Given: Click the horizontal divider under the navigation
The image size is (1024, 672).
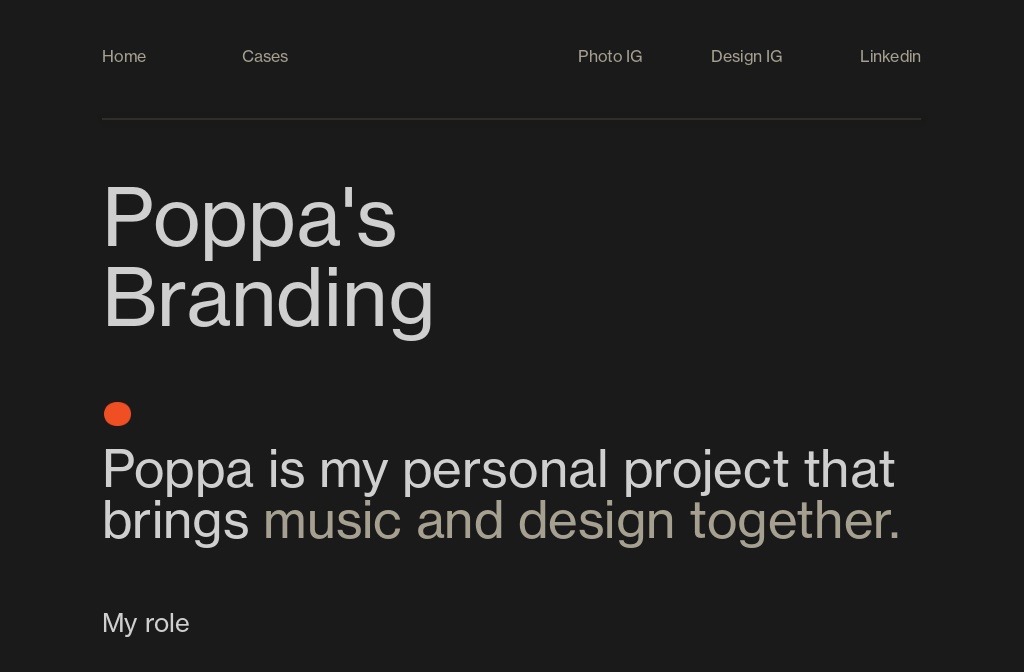Looking at the screenshot, I should [511, 120].
